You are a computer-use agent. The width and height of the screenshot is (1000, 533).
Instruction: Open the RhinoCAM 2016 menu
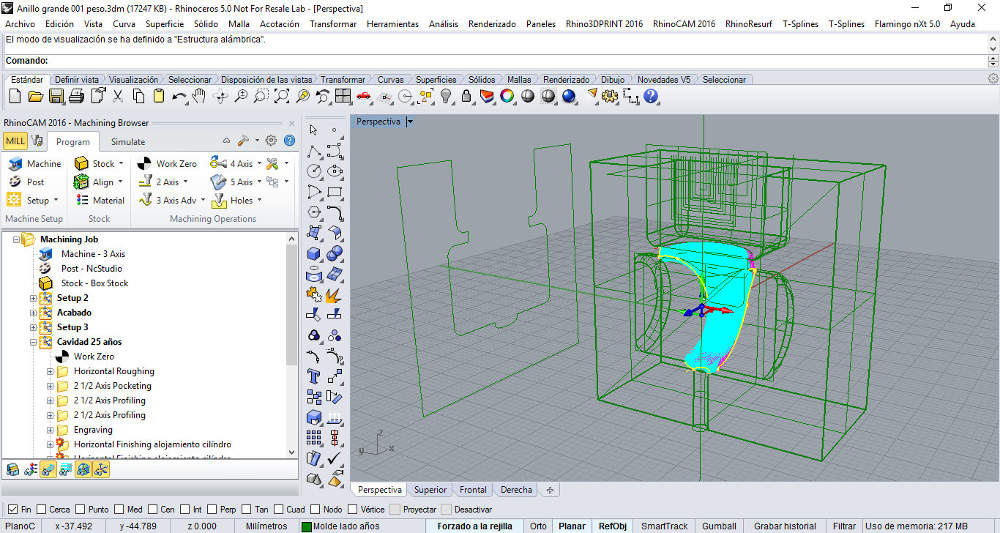tap(684, 24)
